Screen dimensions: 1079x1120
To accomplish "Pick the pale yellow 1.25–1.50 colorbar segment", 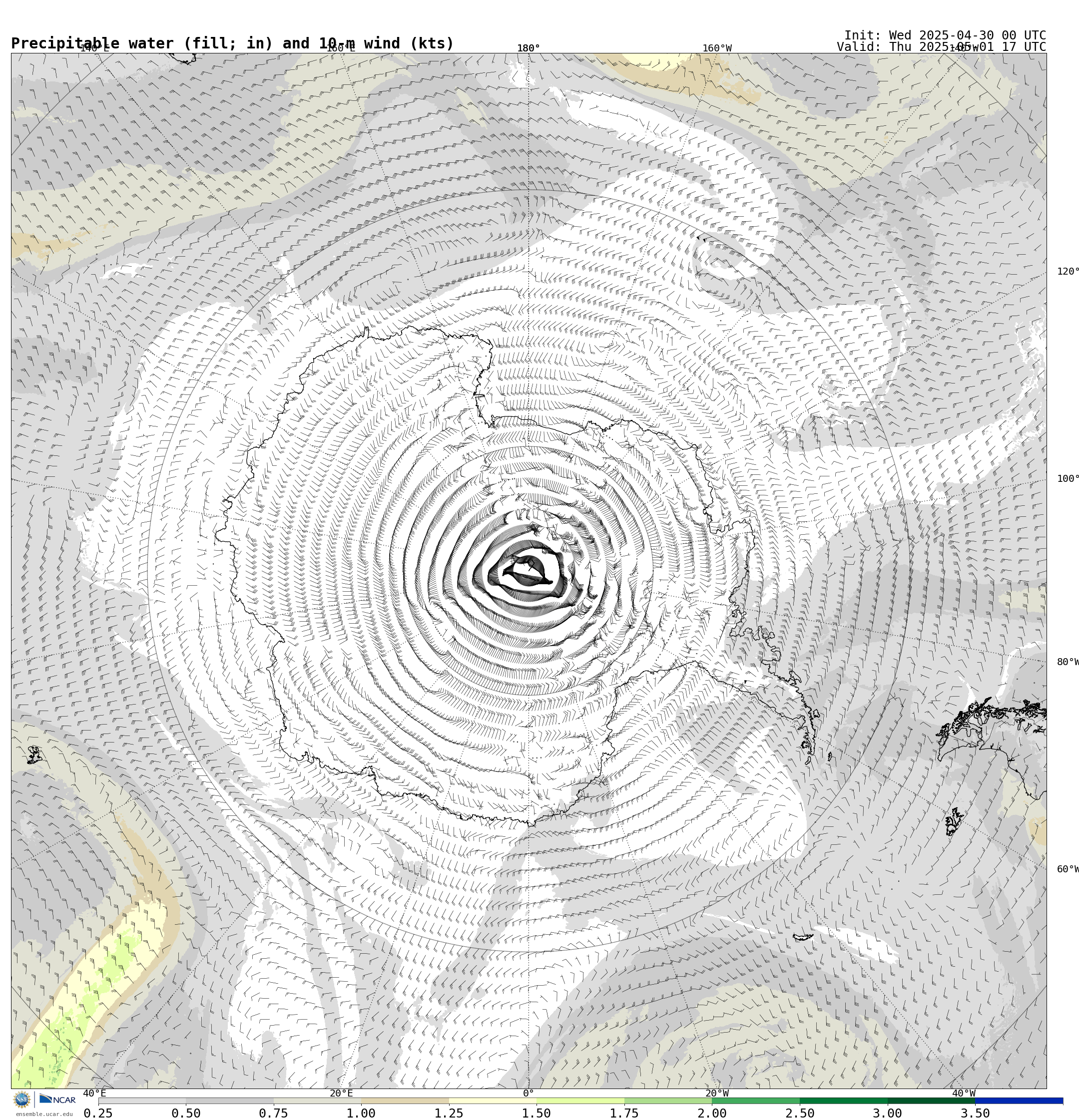I will [493, 1101].
